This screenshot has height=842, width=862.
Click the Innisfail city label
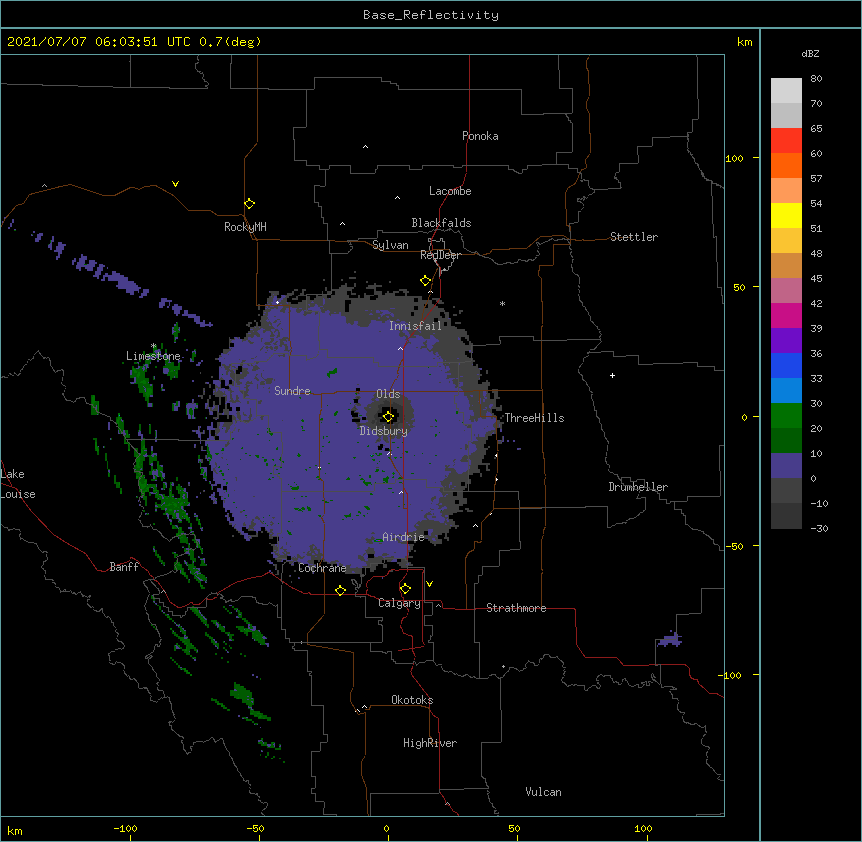click(416, 326)
